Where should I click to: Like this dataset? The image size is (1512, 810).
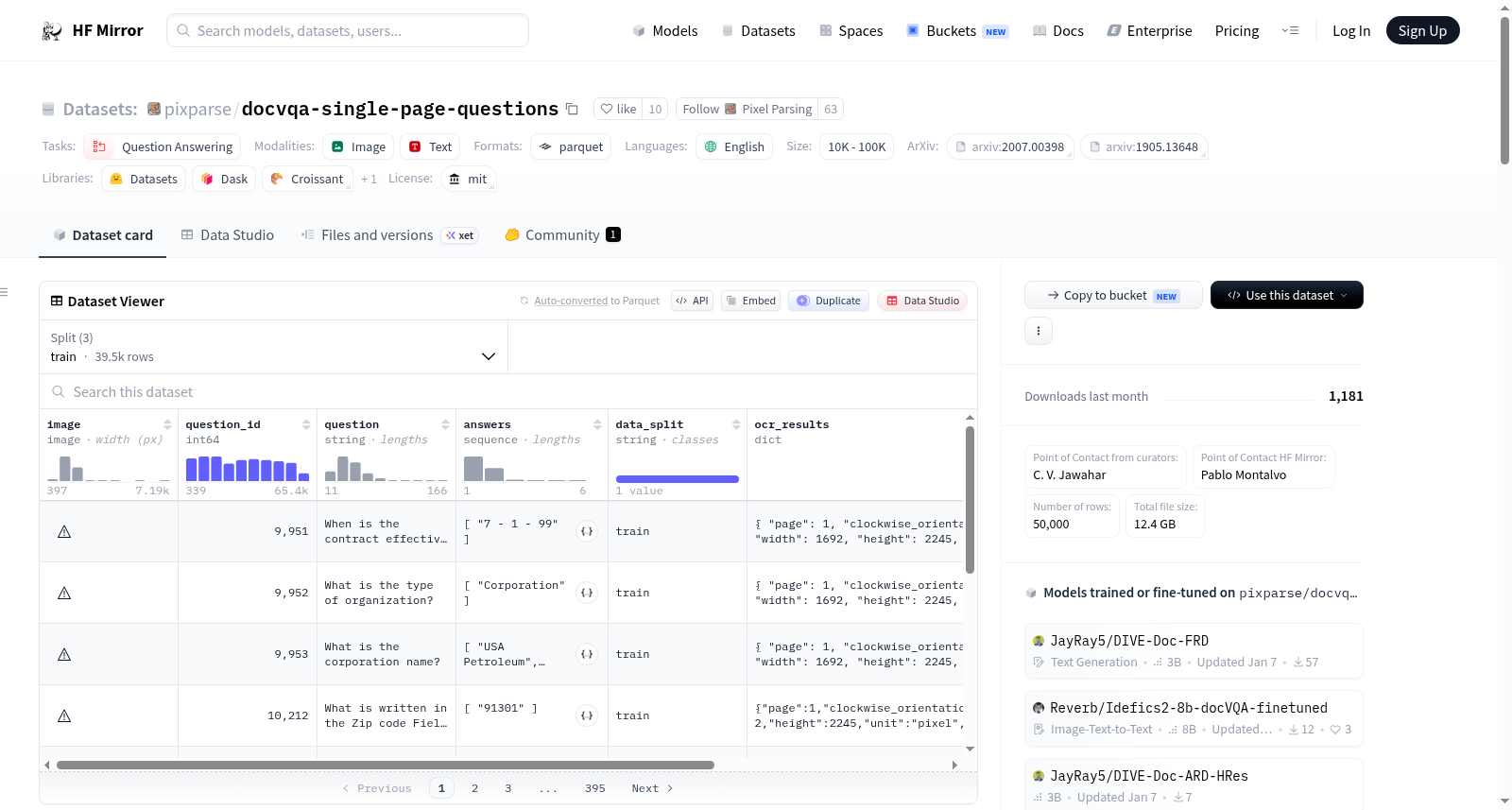pos(619,109)
